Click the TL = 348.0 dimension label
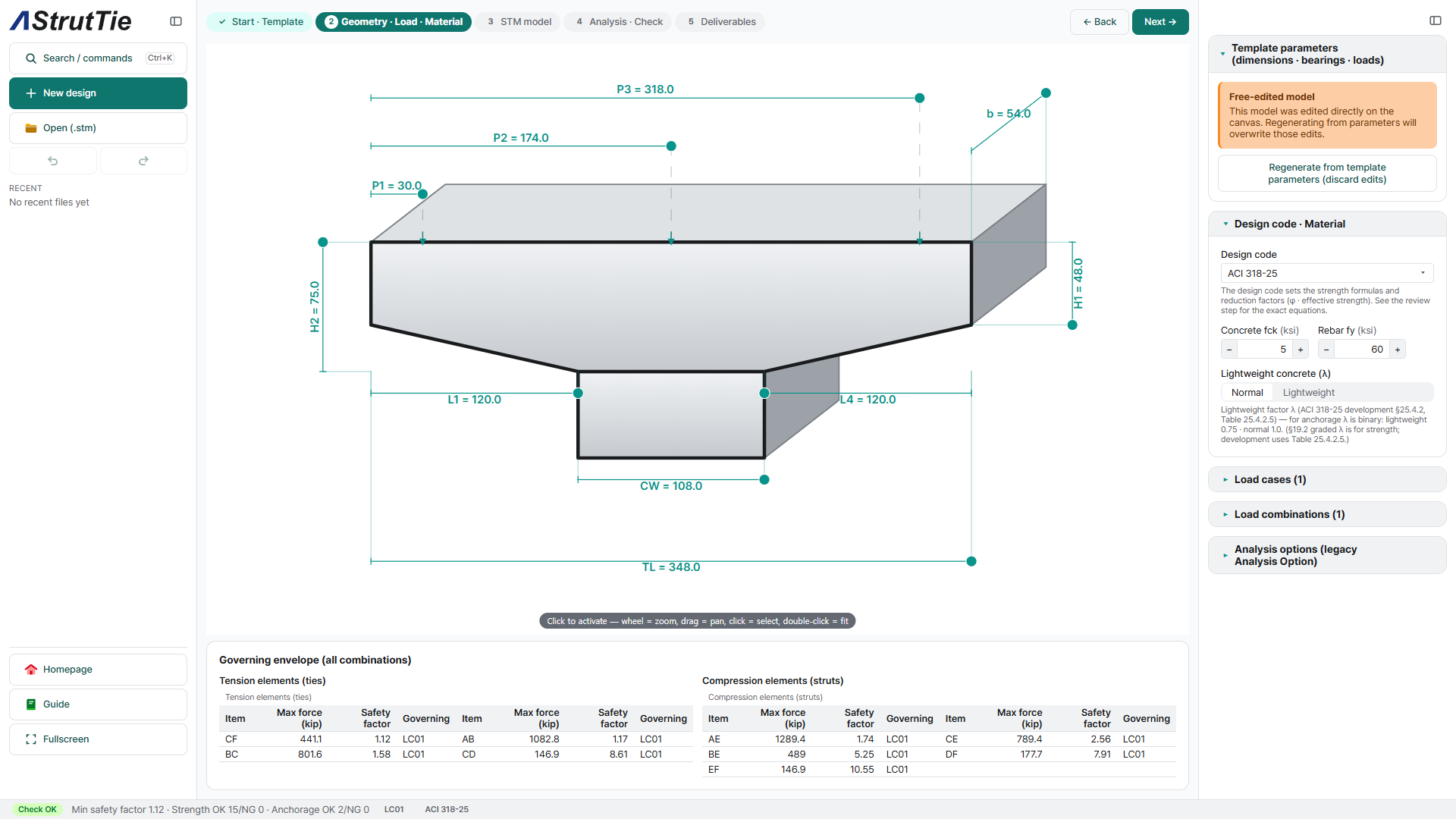Screen dimensions: 1456x819 coord(671,567)
